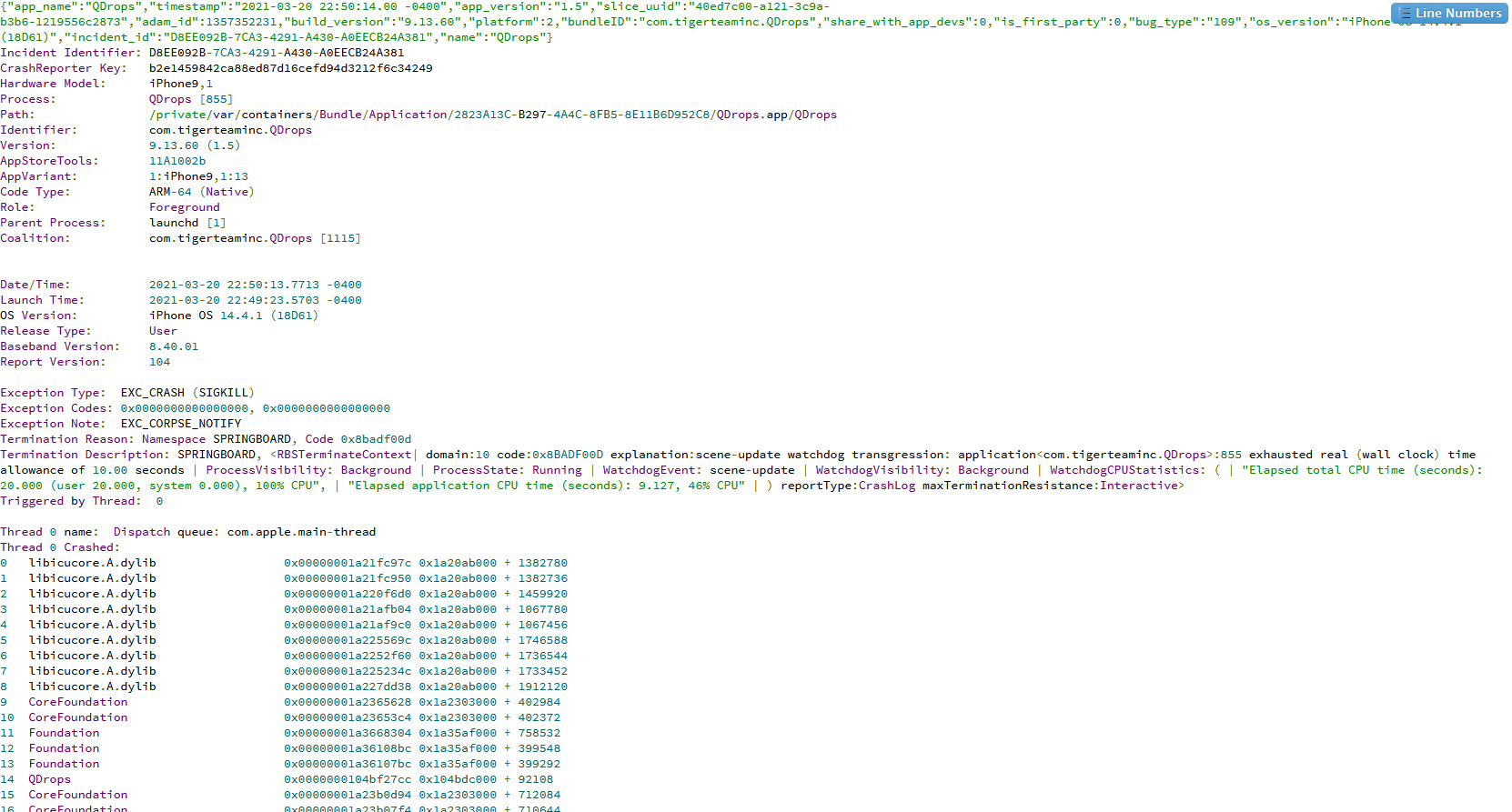Click the Thread 0 Crashed label
The width and height of the screenshot is (1512, 812).
[x=60, y=547]
